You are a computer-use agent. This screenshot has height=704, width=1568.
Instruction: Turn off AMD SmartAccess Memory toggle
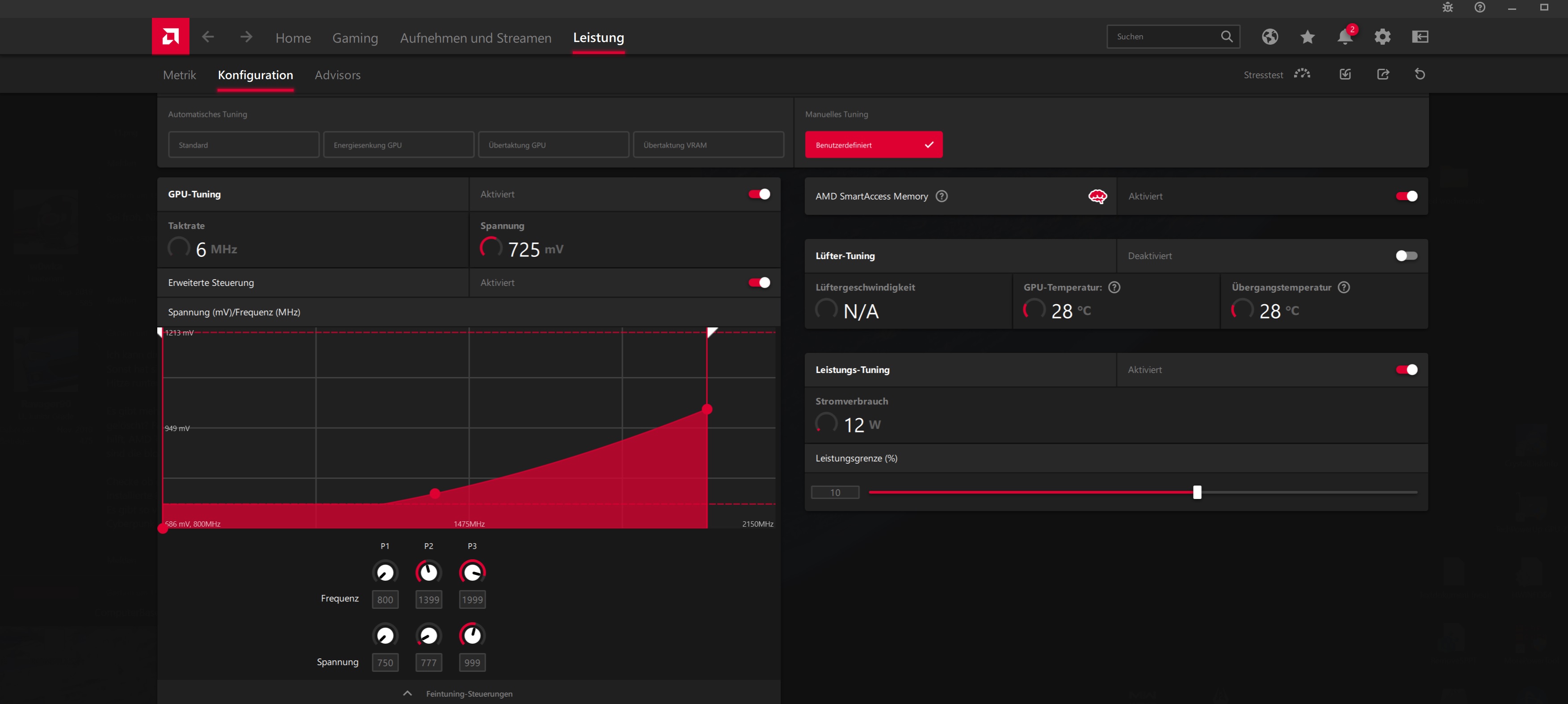1406,196
